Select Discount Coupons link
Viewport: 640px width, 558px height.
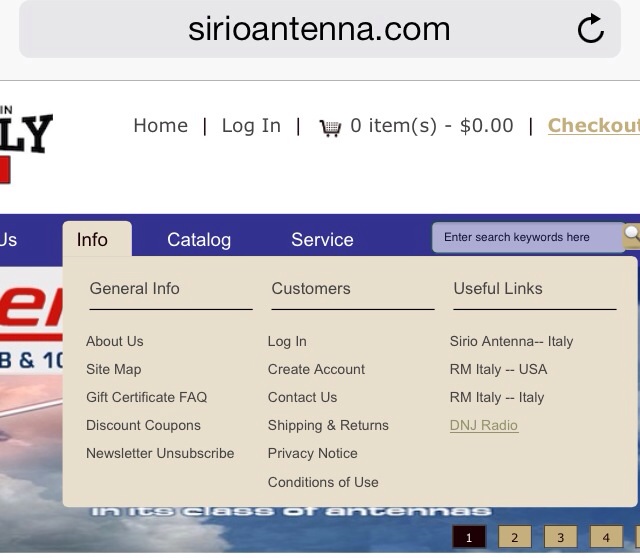[143, 425]
